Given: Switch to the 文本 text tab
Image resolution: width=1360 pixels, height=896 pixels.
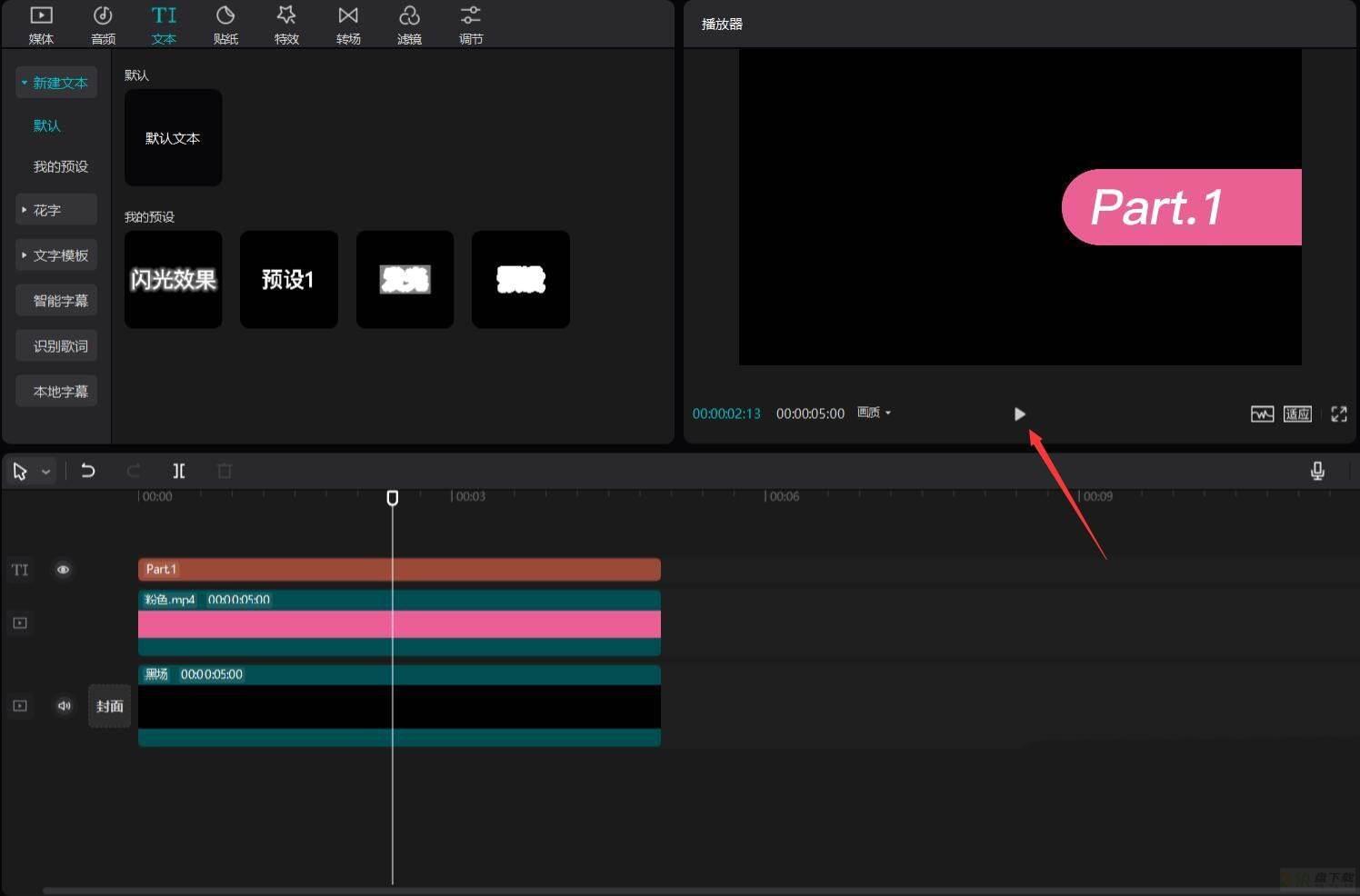Looking at the screenshot, I should click(x=164, y=25).
